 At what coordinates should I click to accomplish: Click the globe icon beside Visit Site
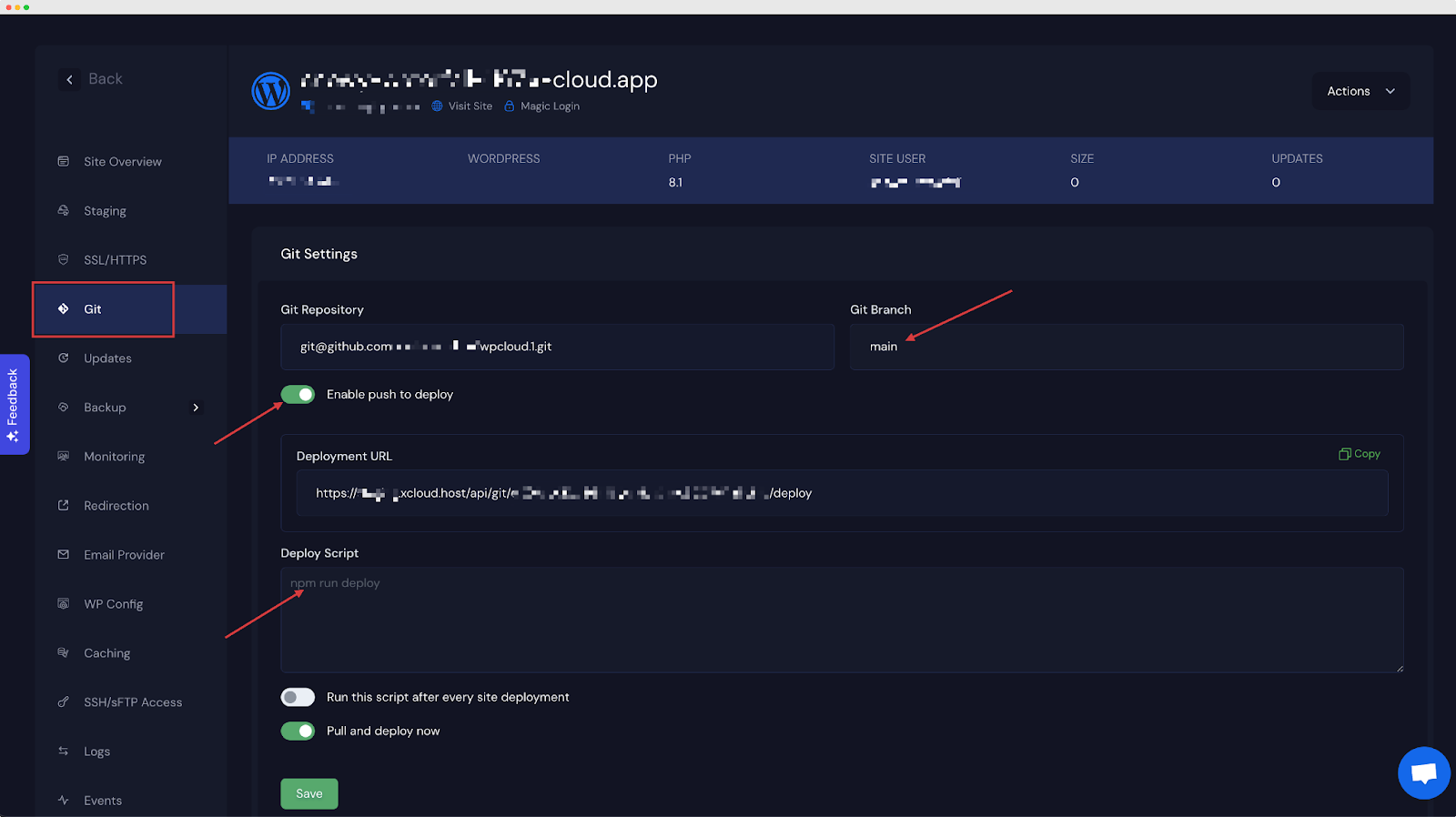[437, 106]
